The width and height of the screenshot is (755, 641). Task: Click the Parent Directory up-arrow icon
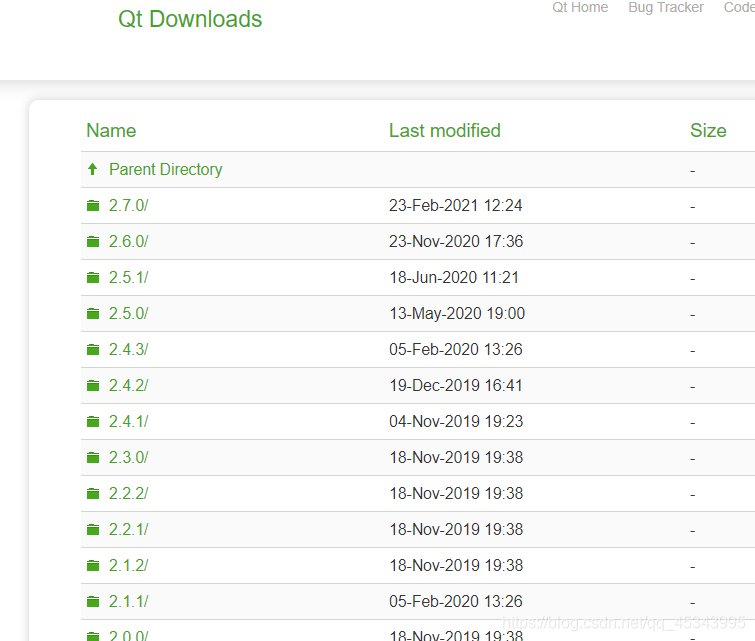point(93,169)
